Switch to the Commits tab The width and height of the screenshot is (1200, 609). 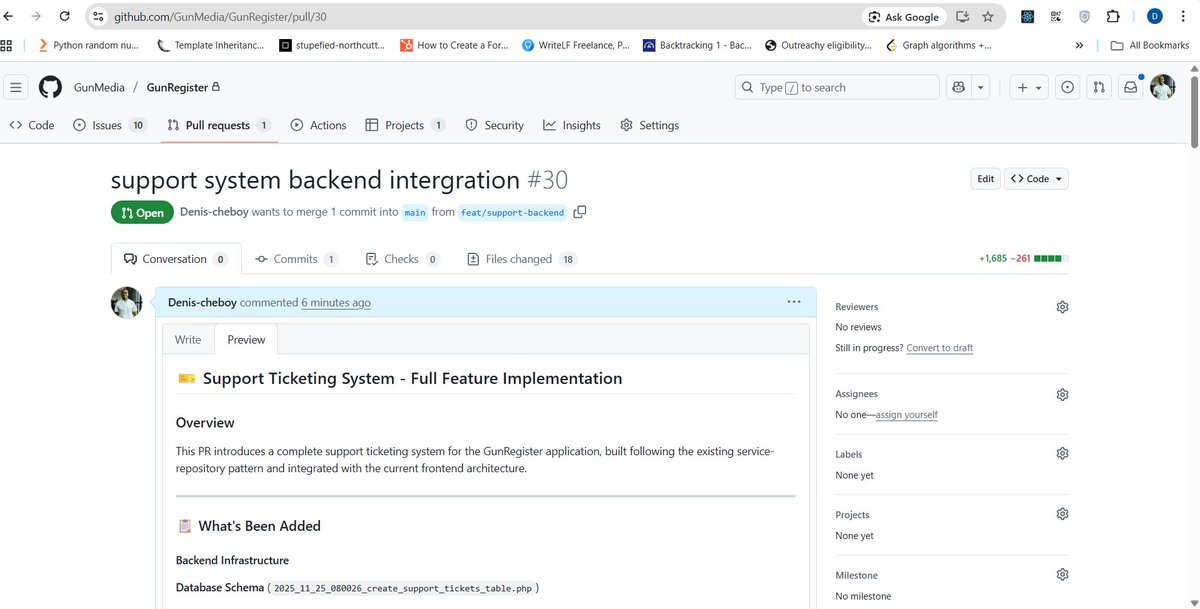coord(297,259)
